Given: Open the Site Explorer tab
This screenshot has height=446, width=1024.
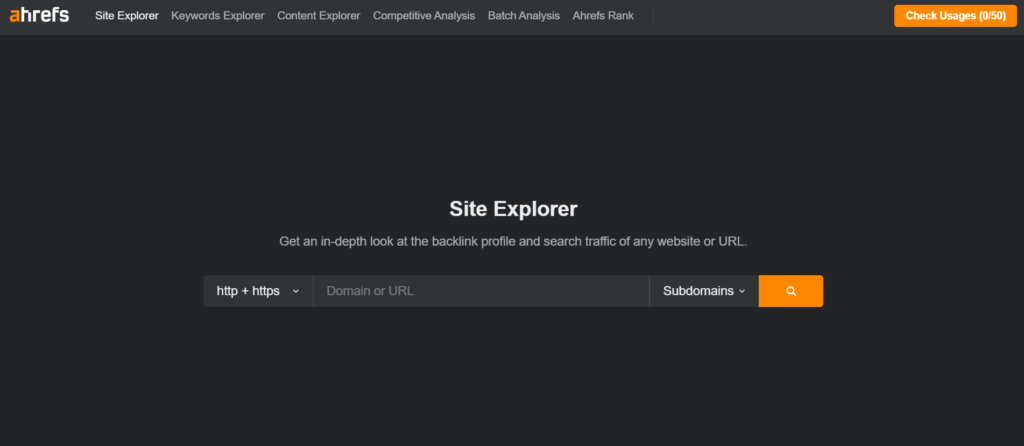Looking at the screenshot, I should tap(127, 16).
